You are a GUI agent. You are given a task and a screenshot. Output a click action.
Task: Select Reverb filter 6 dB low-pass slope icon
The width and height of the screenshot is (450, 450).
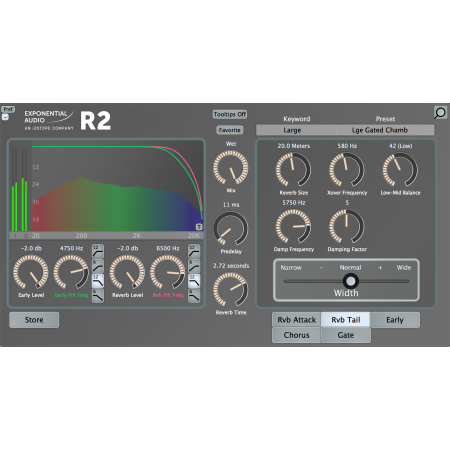coord(194,296)
